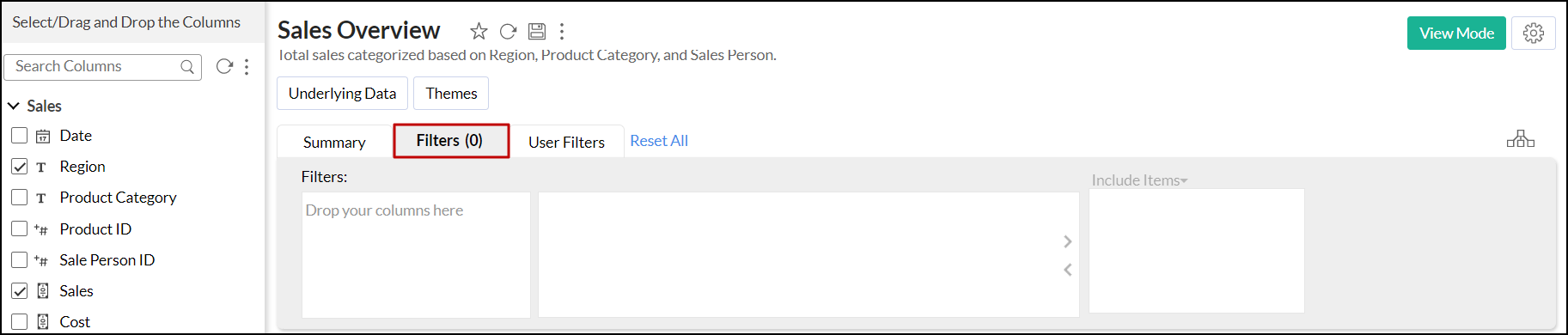Screen dimensions: 1568x335
Task: Check the Date column checkbox
Action: (20, 136)
